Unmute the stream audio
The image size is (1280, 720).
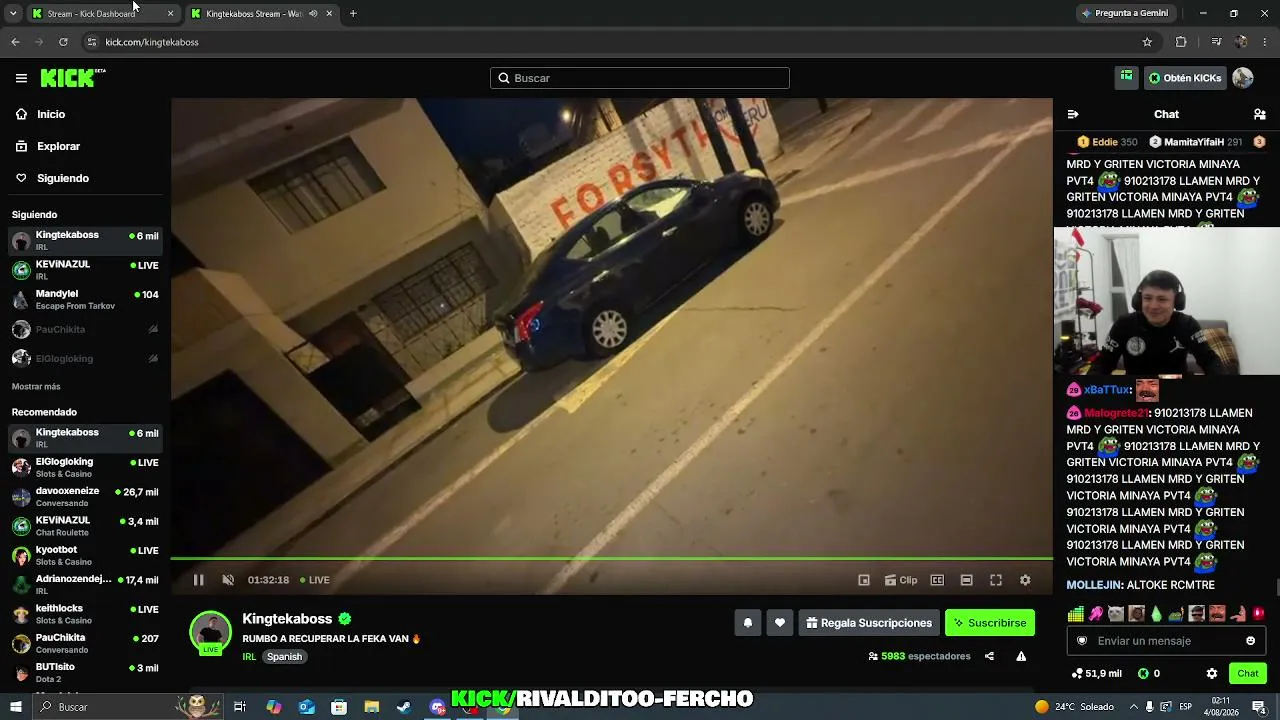228,580
